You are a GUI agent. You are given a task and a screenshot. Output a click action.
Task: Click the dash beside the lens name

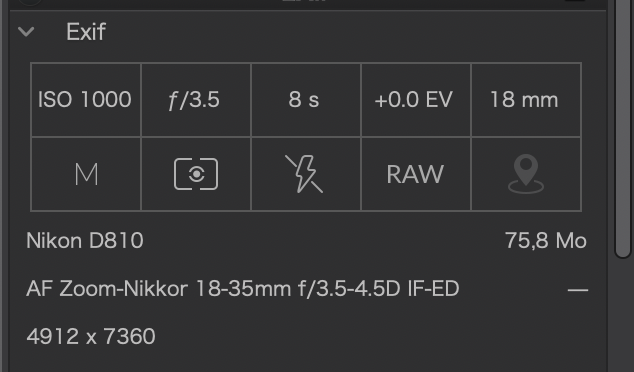click(578, 290)
